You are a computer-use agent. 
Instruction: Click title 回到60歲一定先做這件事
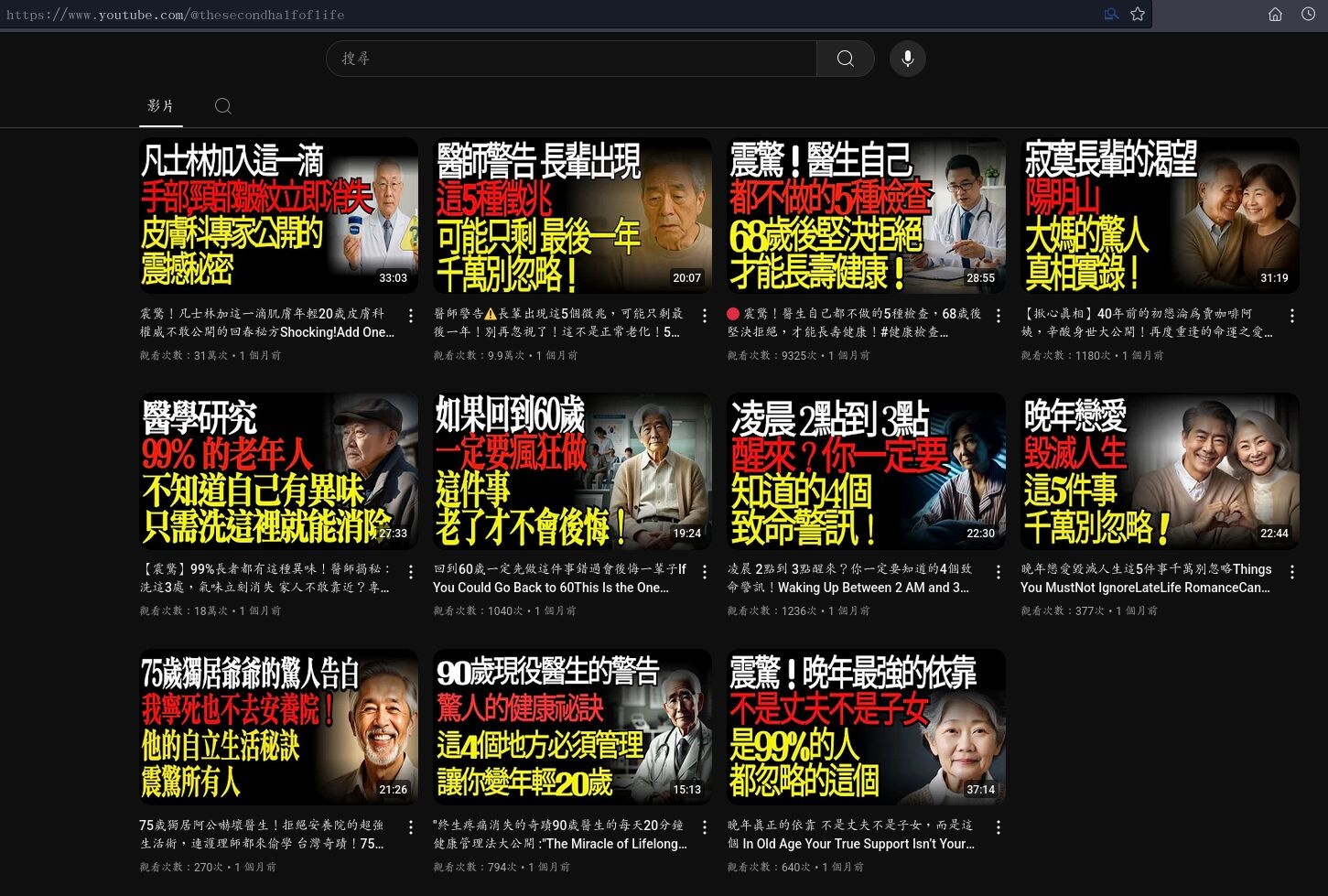559,578
